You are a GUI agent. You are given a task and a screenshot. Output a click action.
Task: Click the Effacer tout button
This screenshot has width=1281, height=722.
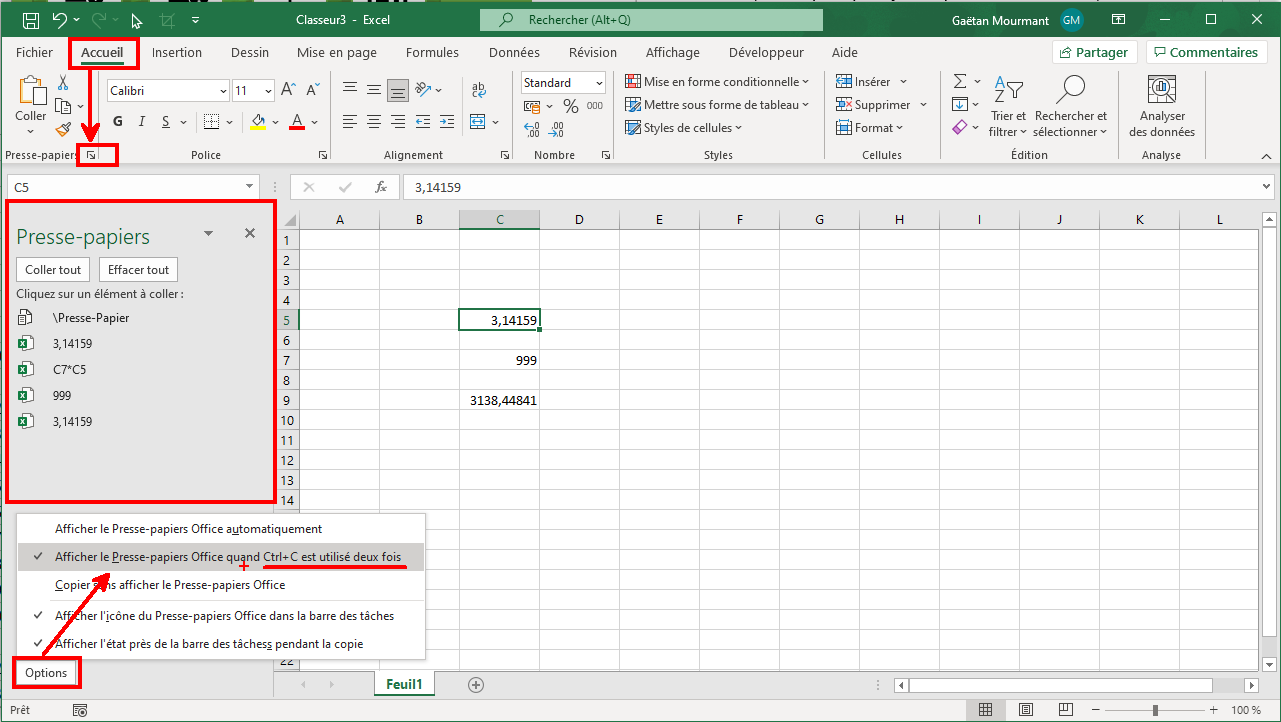pyautogui.click(x=138, y=270)
